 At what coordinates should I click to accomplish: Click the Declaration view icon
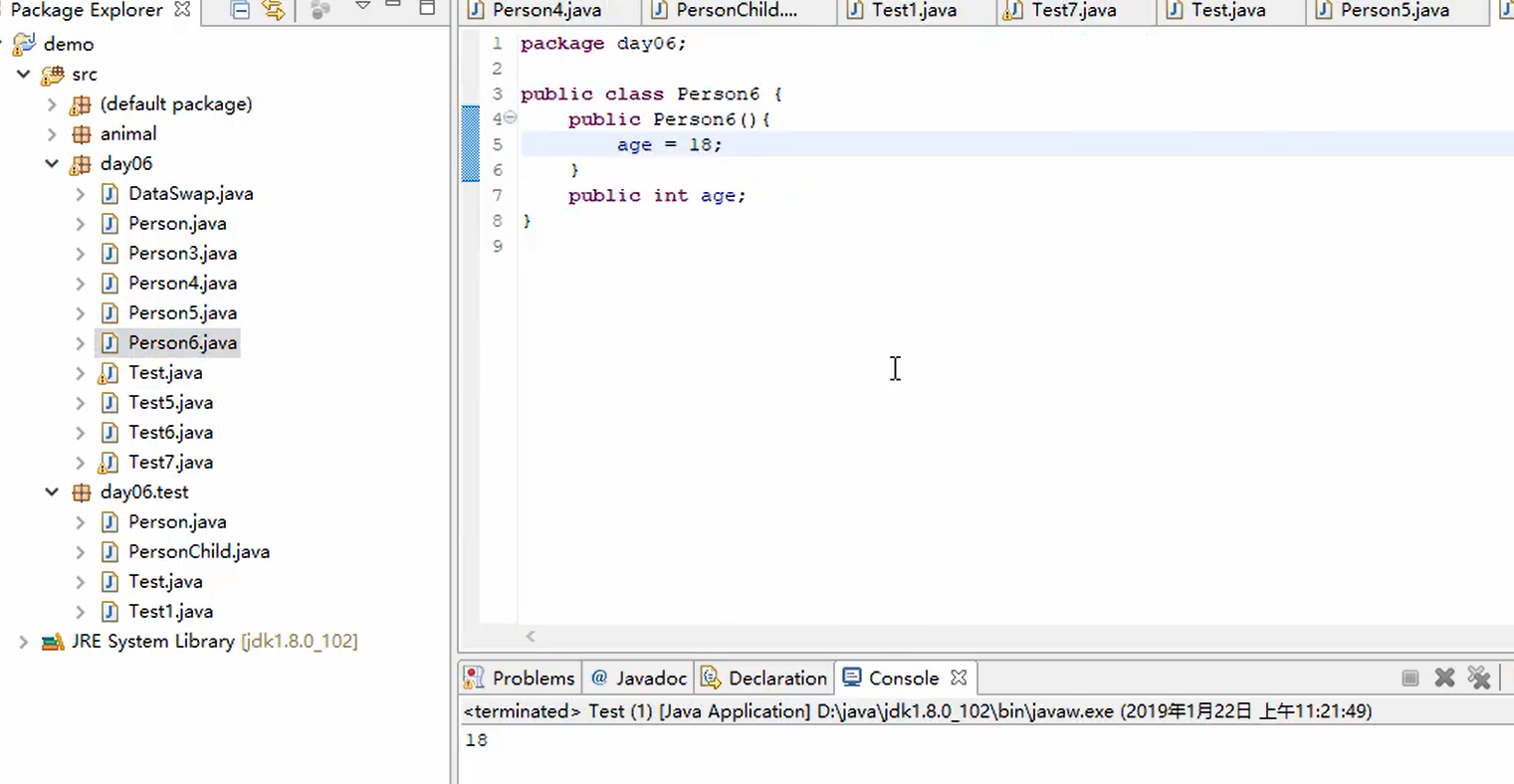pos(711,679)
